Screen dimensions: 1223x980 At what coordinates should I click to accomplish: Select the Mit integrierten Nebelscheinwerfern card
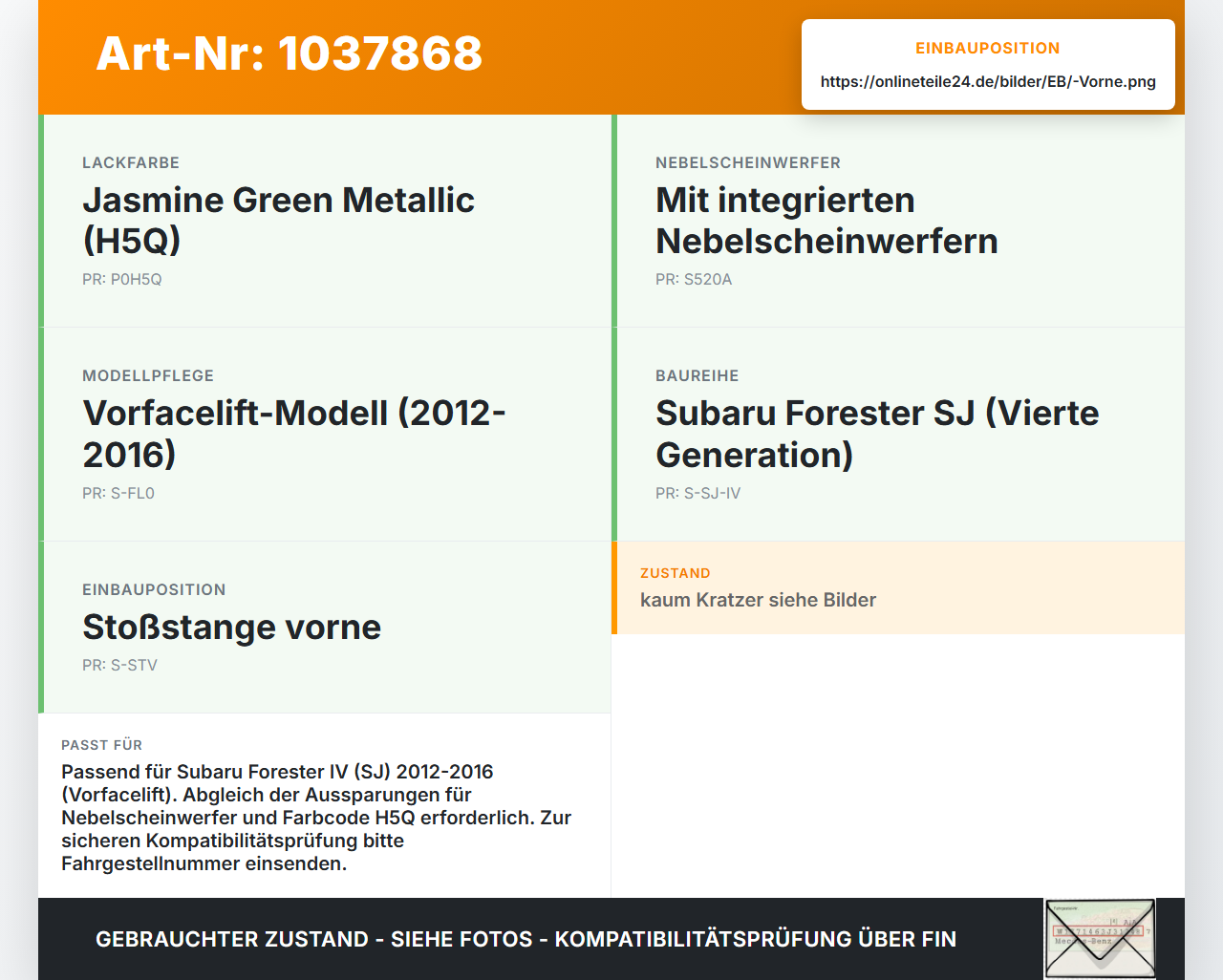[898, 221]
